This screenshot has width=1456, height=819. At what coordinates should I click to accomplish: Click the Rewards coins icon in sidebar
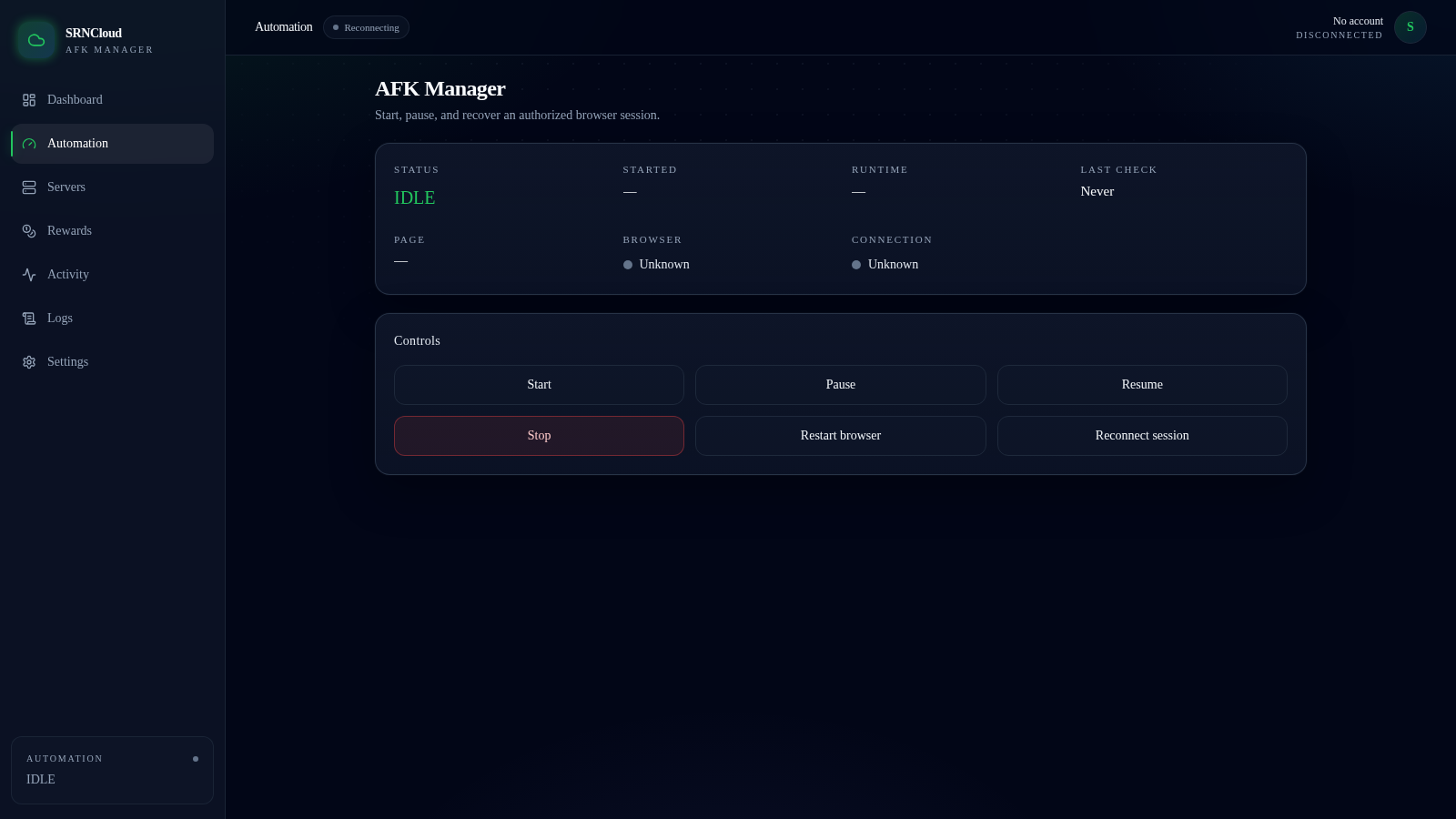[x=29, y=231]
